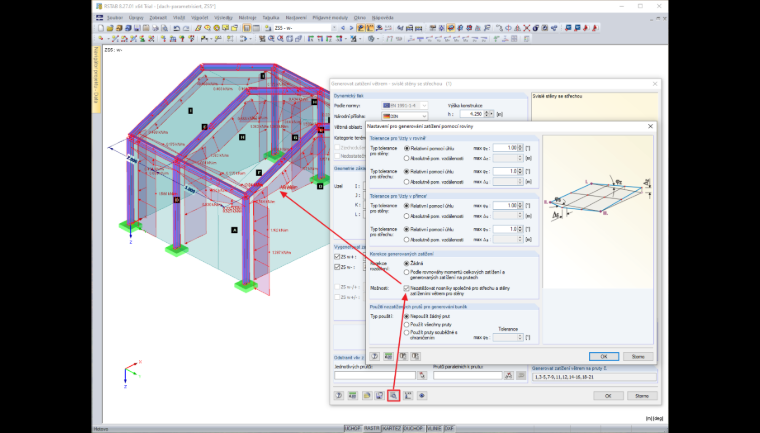Go to next load case arrow

351,28
